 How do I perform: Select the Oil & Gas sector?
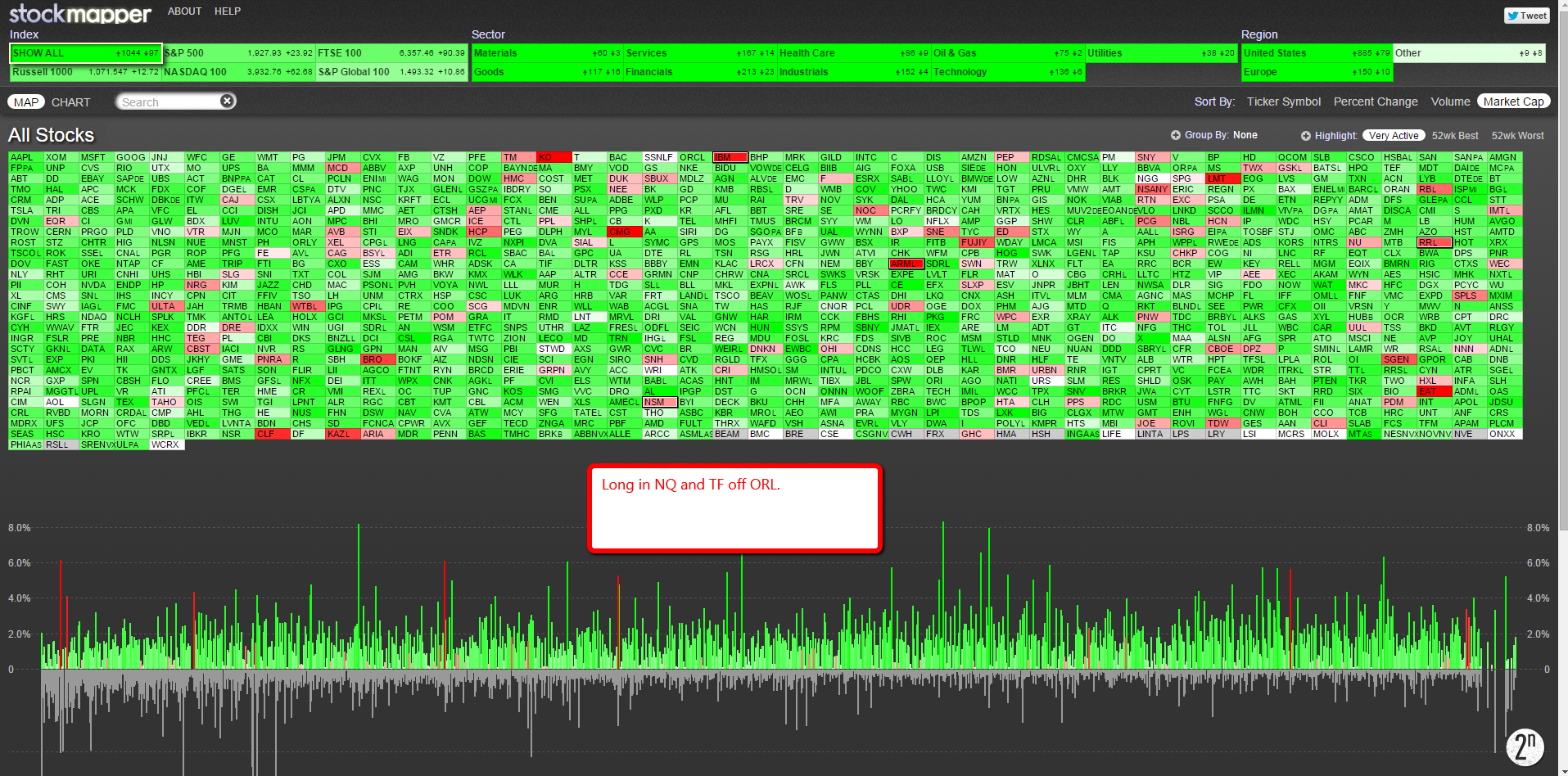coord(1008,53)
